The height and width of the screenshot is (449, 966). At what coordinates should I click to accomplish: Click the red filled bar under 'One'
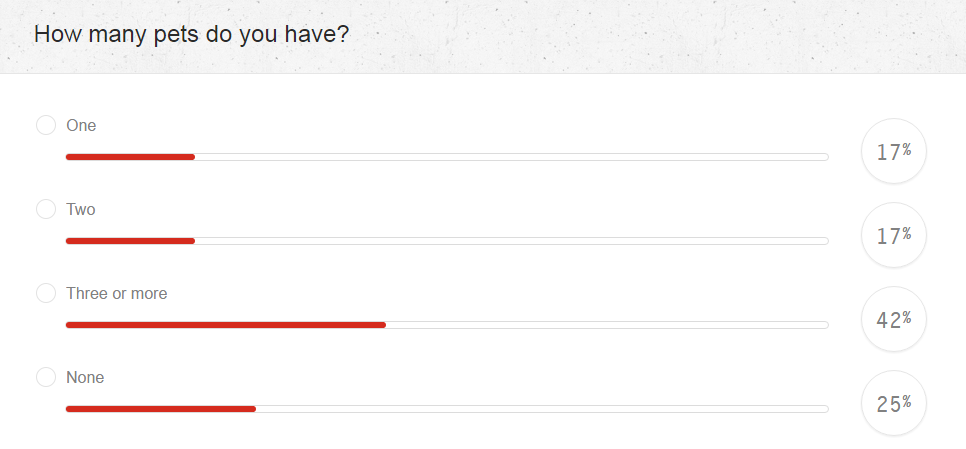[x=130, y=157]
